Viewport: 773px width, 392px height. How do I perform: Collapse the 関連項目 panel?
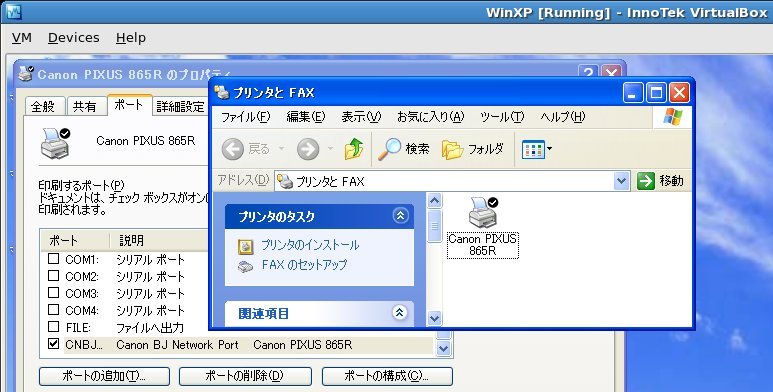(x=400, y=313)
